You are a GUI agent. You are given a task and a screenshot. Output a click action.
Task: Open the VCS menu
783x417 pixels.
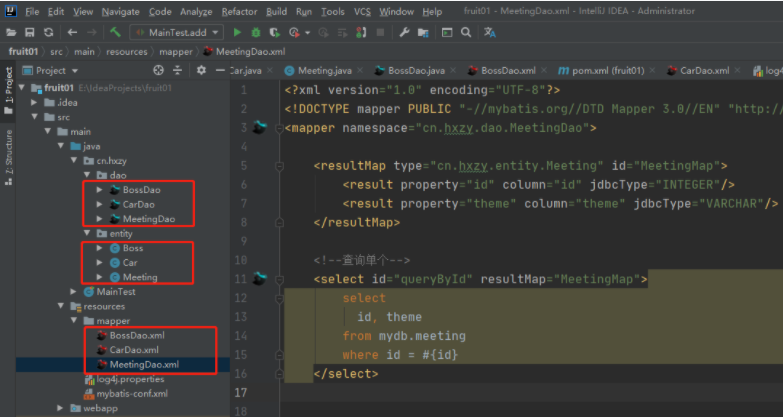(362, 11)
